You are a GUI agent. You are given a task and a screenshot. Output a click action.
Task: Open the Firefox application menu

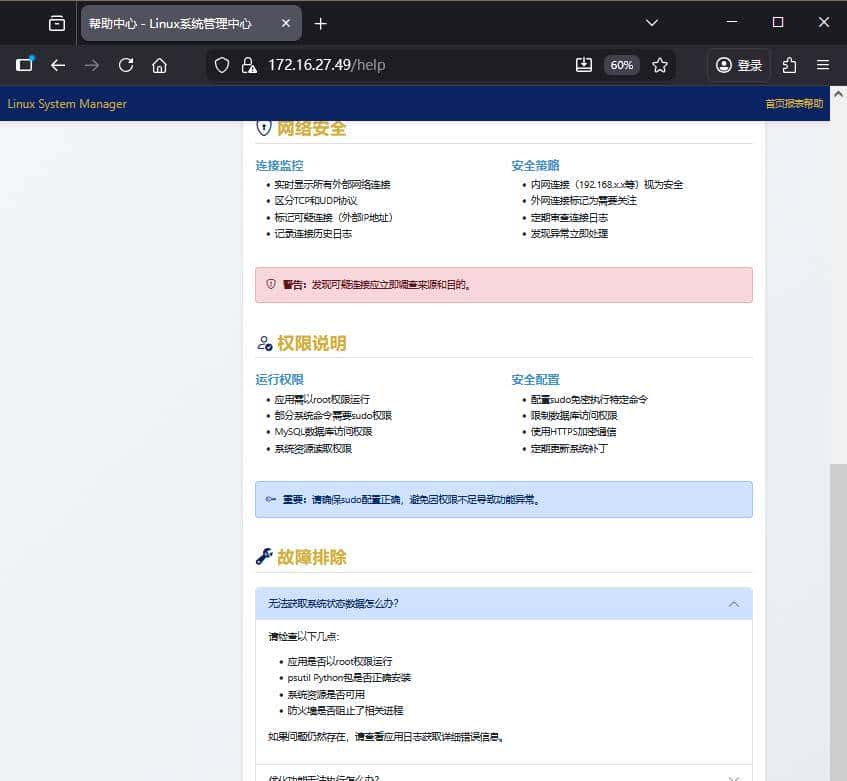pos(823,64)
